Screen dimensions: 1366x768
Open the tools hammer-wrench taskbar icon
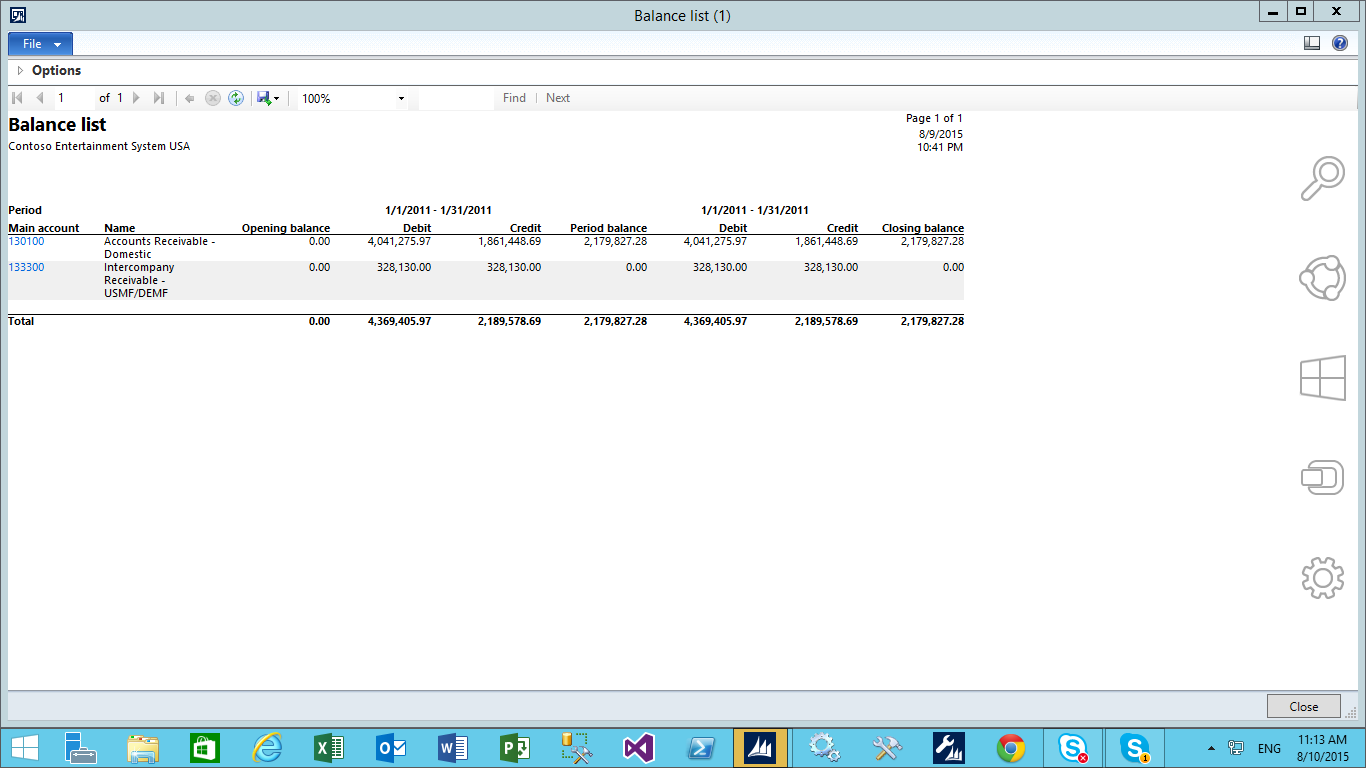886,747
